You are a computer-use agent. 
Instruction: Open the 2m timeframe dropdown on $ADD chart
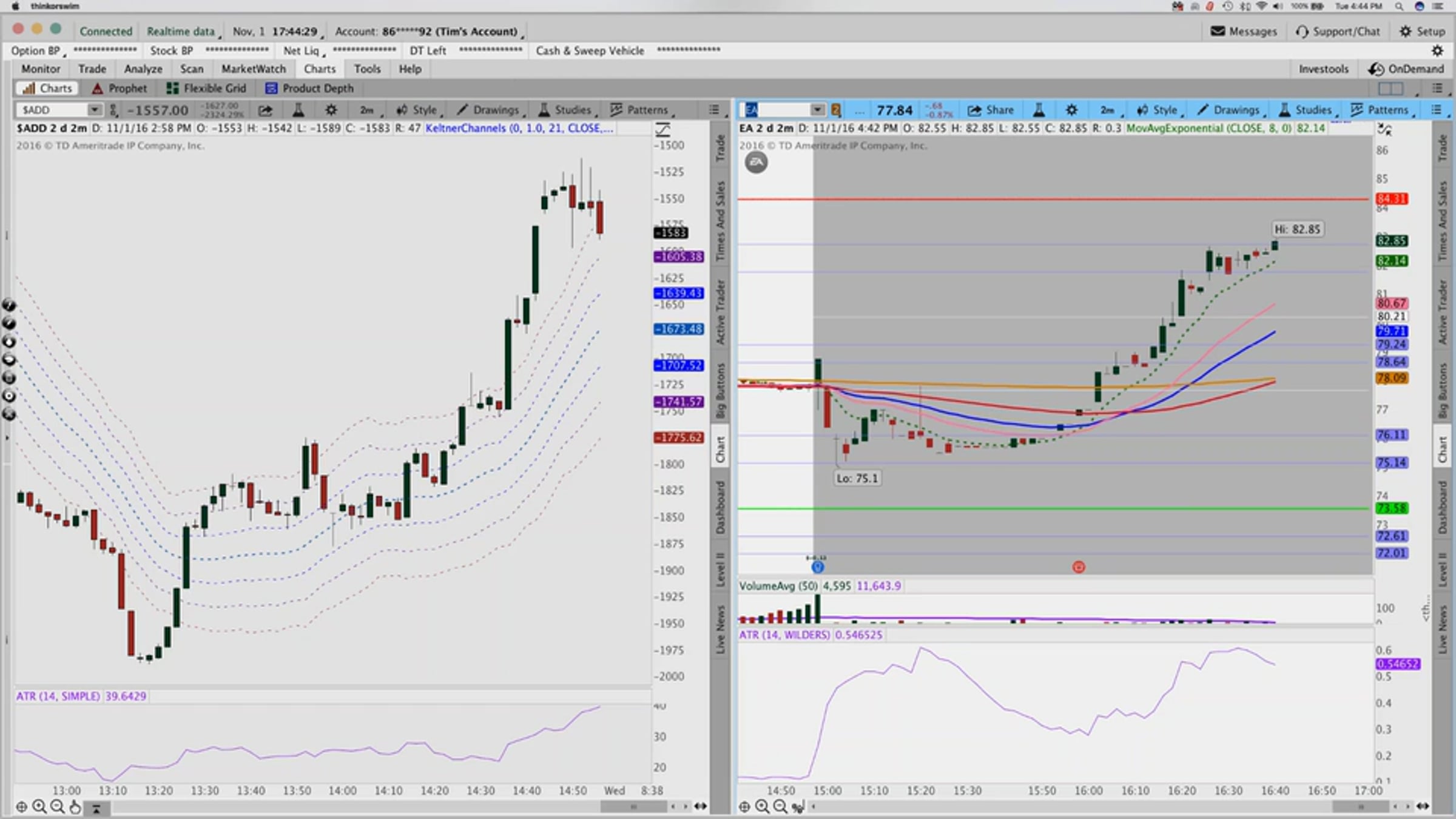coord(368,110)
